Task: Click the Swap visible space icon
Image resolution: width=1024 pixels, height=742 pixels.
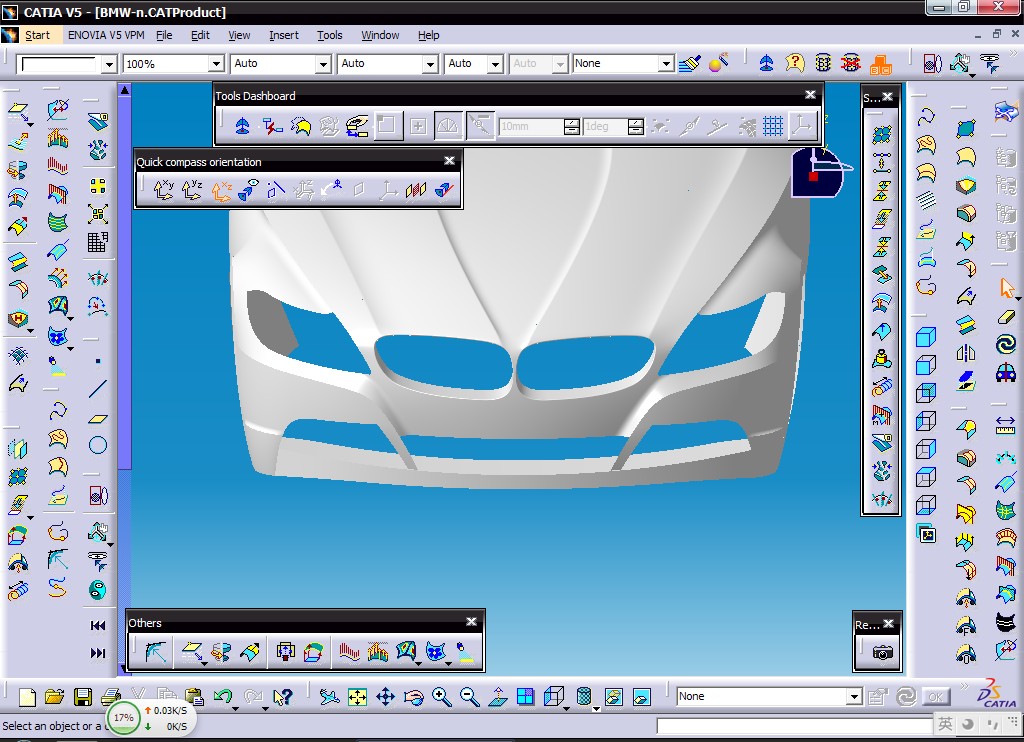Action: pyautogui.click(x=641, y=697)
